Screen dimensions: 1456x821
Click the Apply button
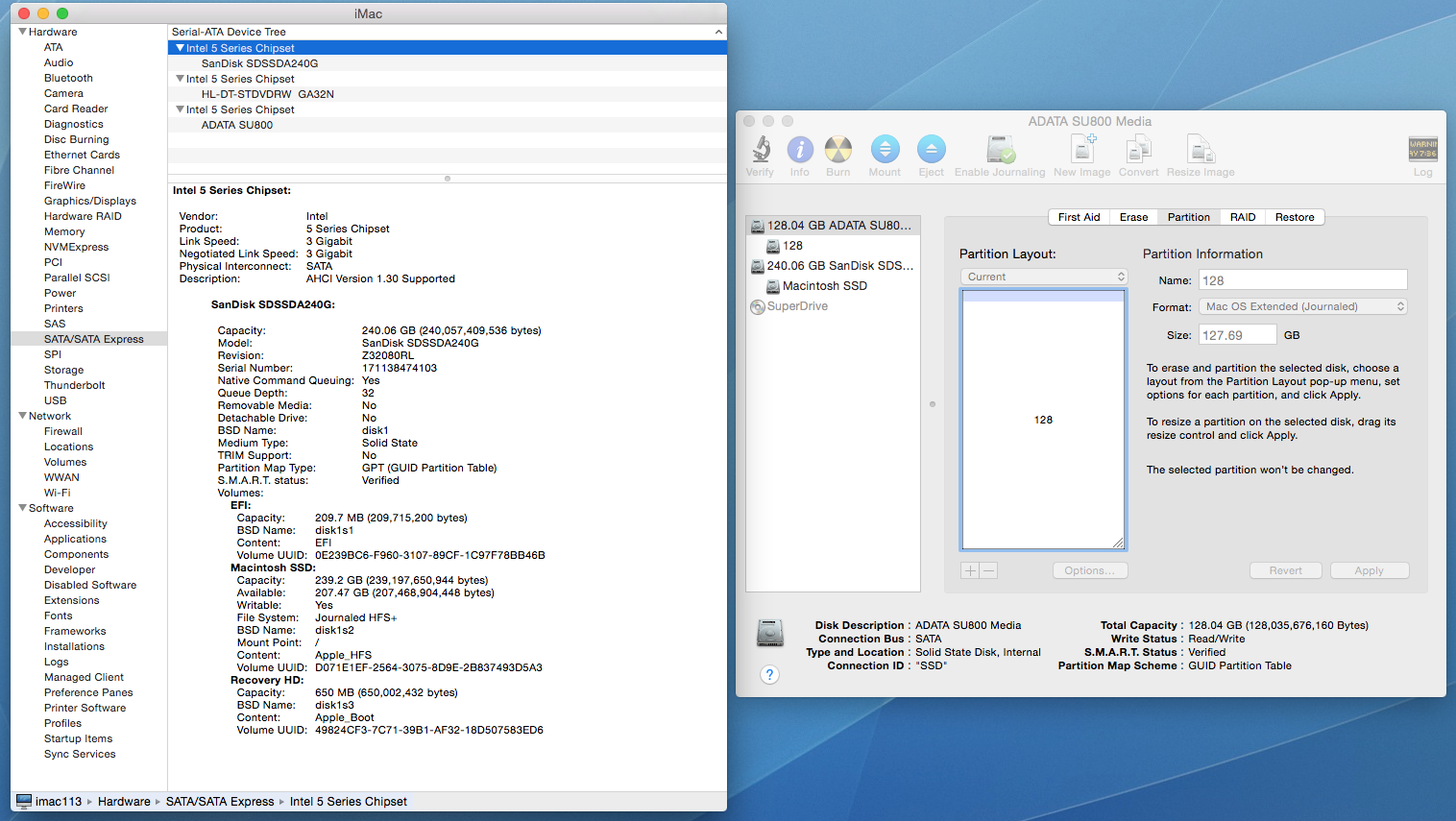click(1370, 570)
